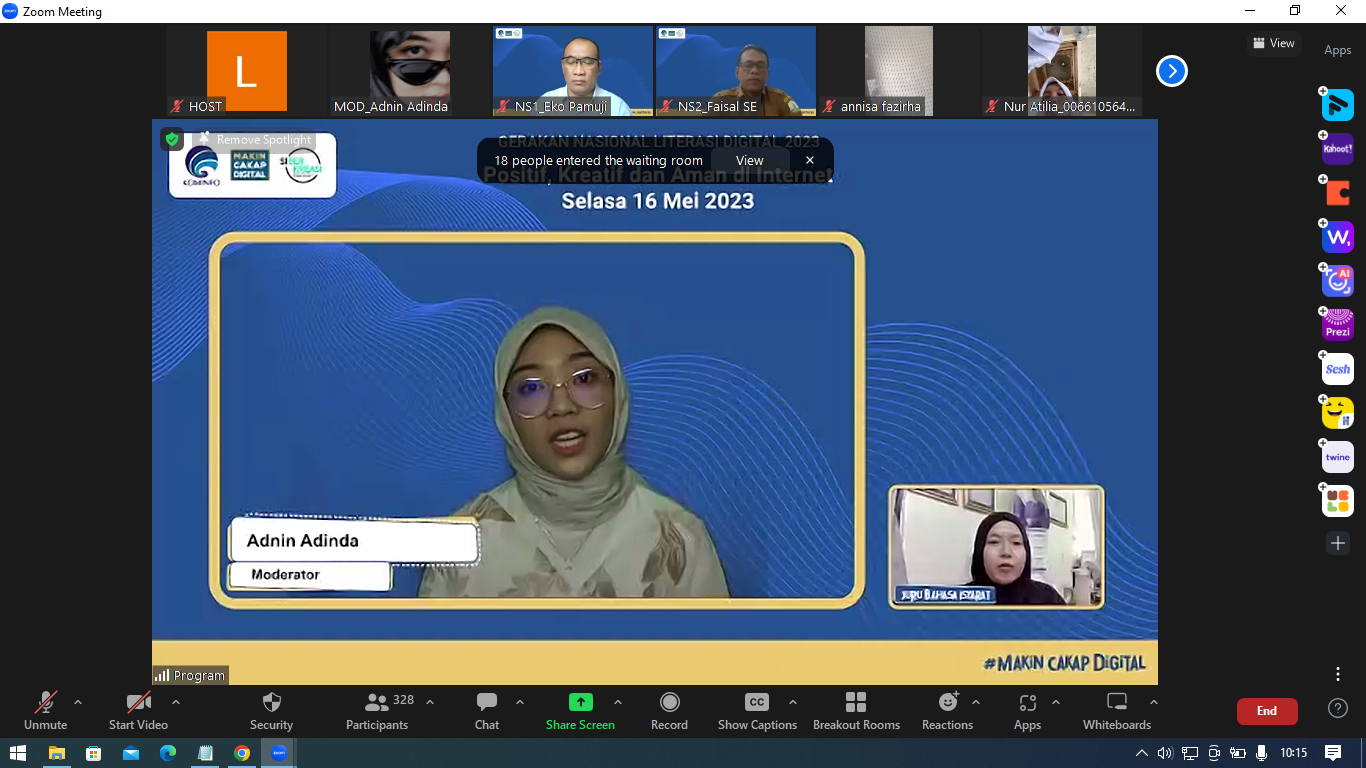Open the Prezi app in sidebar
Image resolution: width=1366 pixels, height=768 pixels.
pyautogui.click(x=1338, y=325)
